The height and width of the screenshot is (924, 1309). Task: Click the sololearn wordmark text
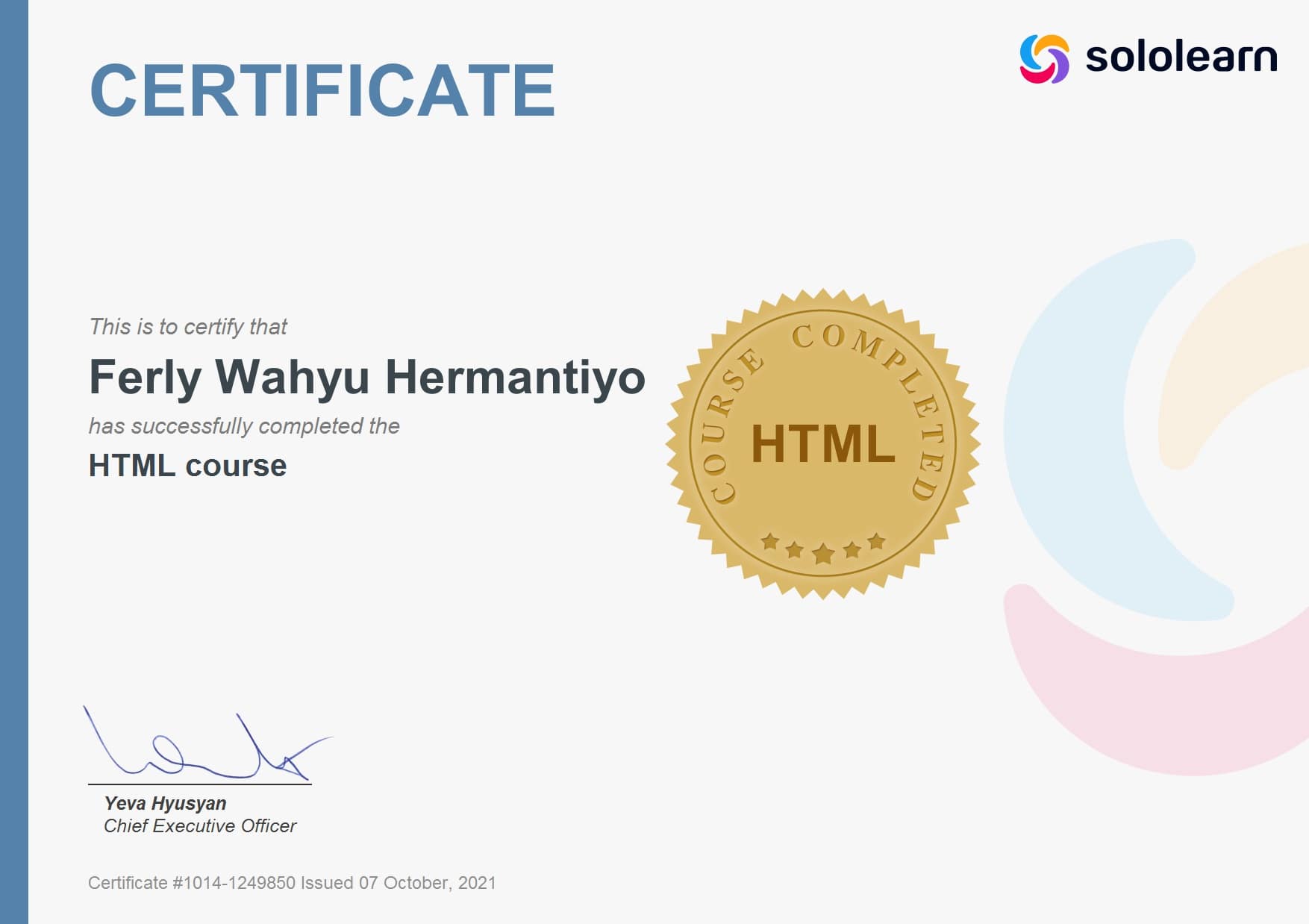(1181, 57)
